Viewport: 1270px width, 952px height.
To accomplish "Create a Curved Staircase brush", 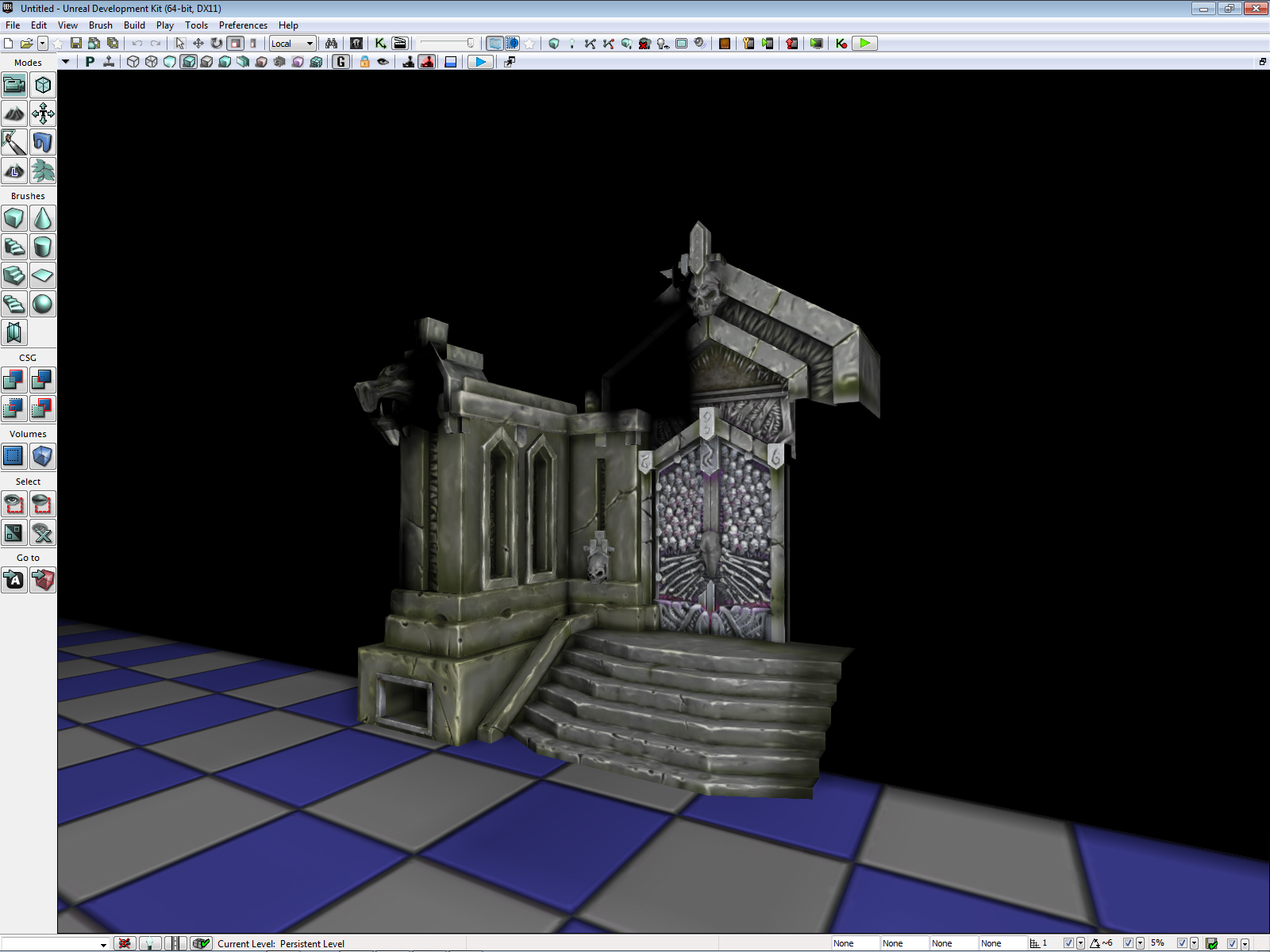I will (x=14, y=247).
